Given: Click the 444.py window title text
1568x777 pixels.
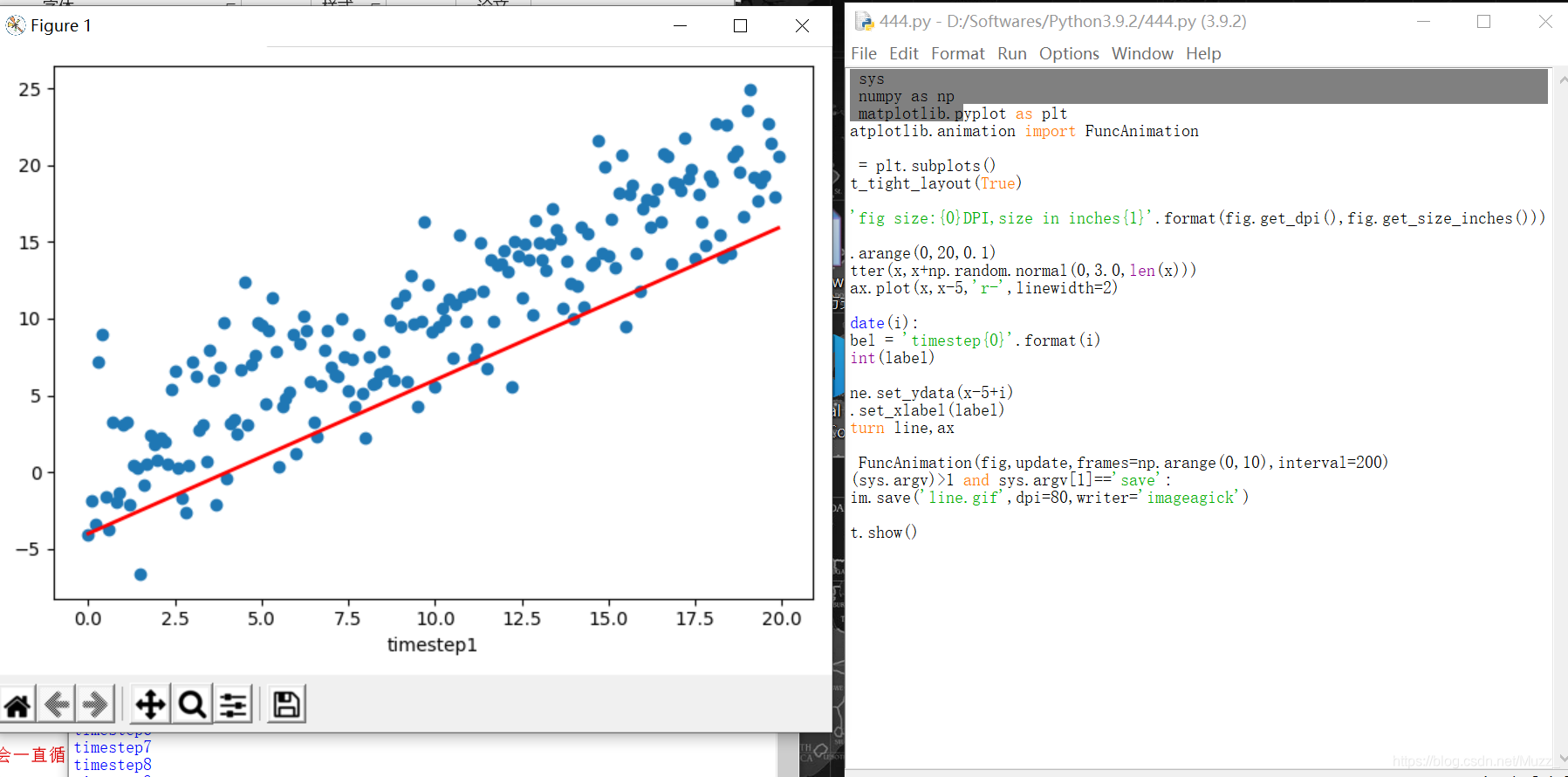Looking at the screenshot, I should click(x=1063, y=21).
